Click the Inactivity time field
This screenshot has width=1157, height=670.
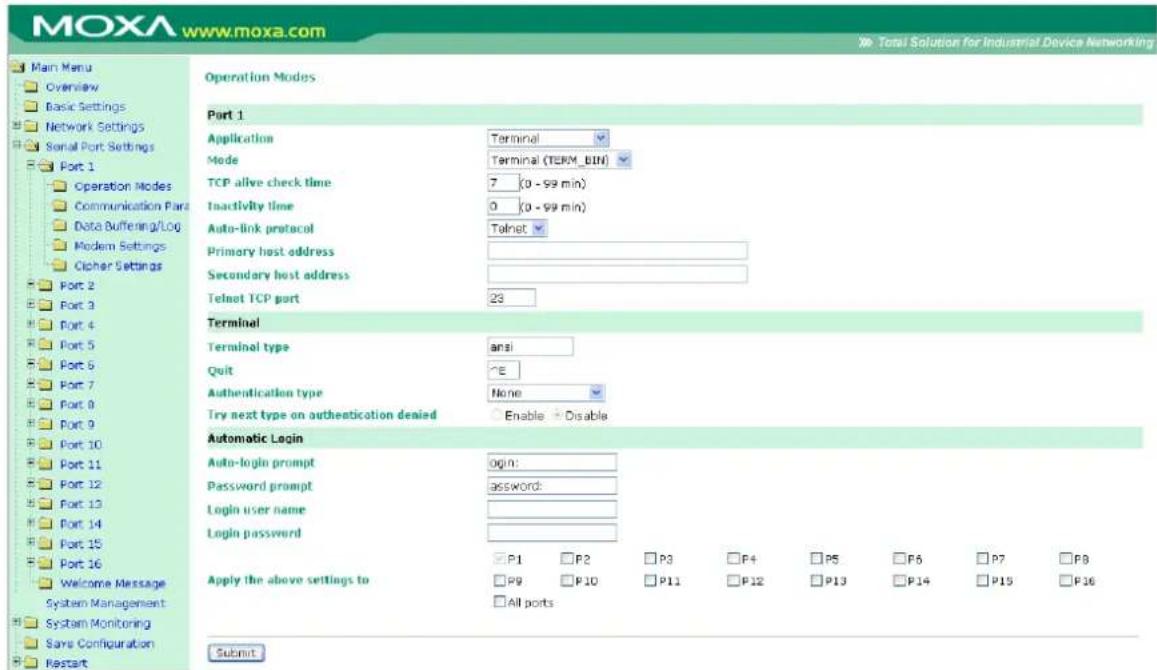coord(503,207)
